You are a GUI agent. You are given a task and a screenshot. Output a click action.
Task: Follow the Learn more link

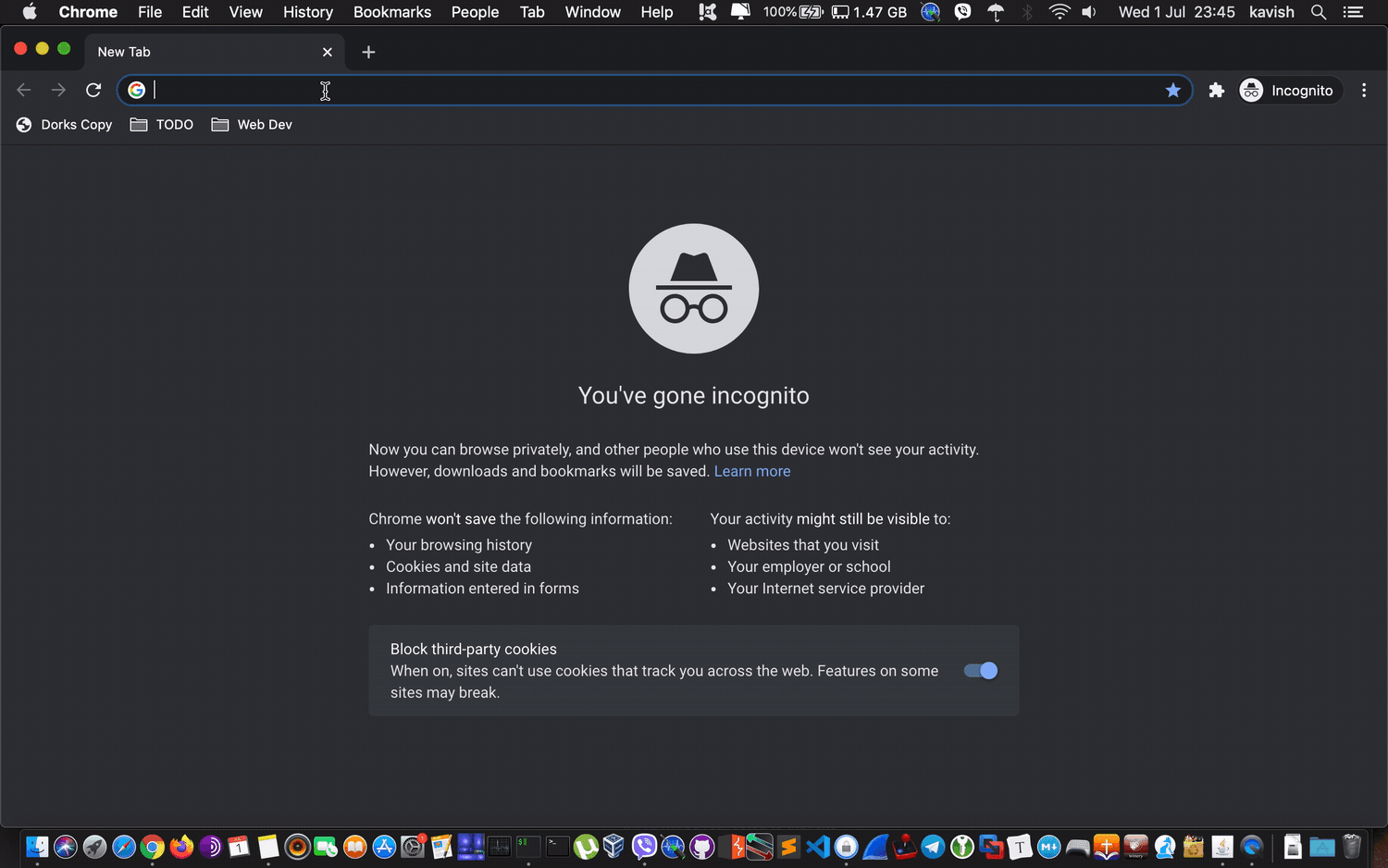[x=751, y=472]
